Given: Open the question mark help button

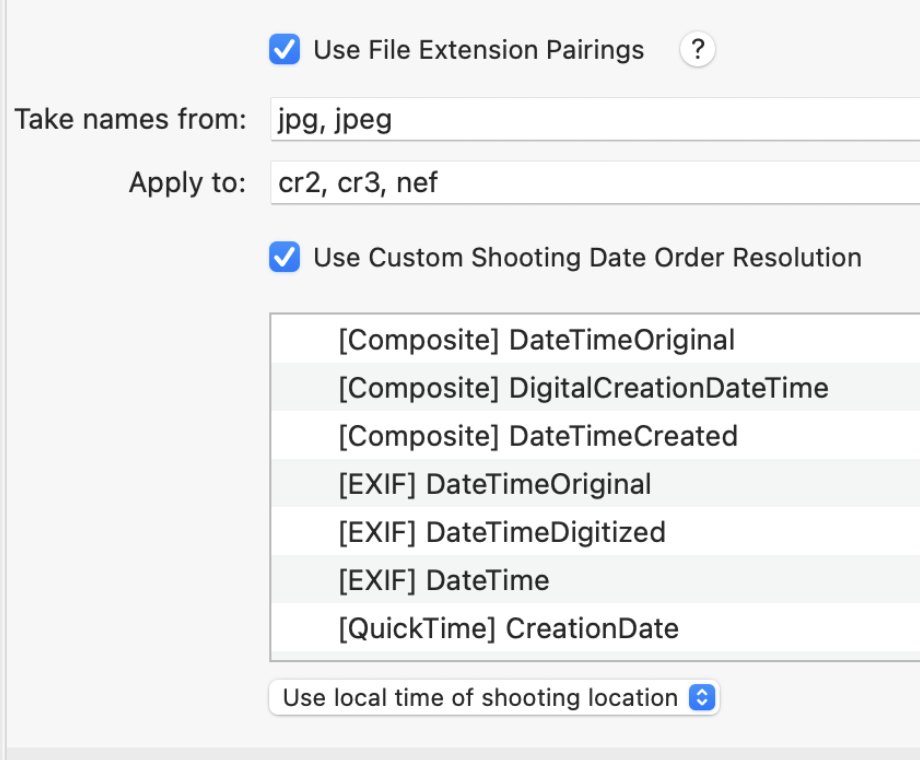Looking at the screenshot, I should pos(697,49).
